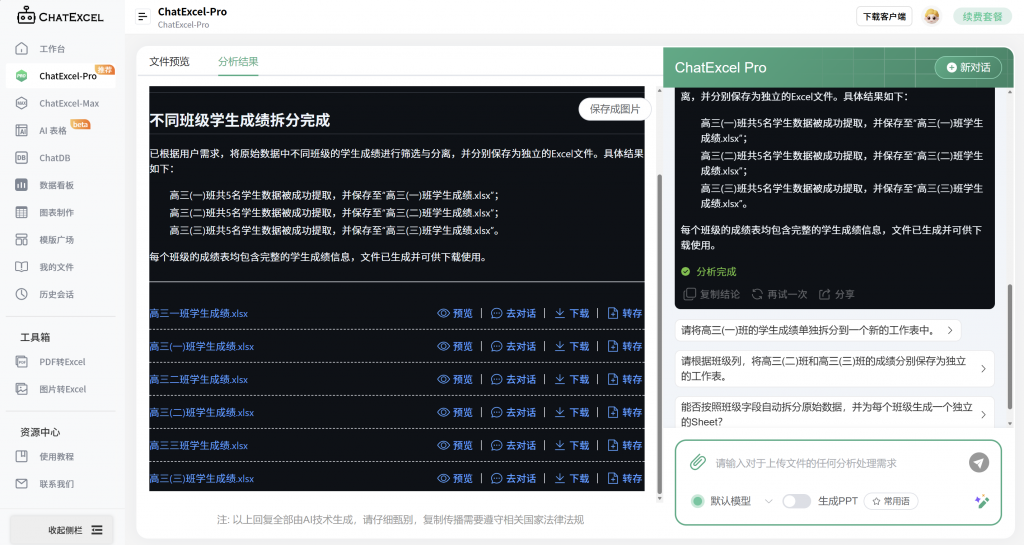Screen dimensions: 1024x545
Task: Open file link 高三二班学生成绩.xlsx
Action: pyautogui.click(x=199, y=379)
